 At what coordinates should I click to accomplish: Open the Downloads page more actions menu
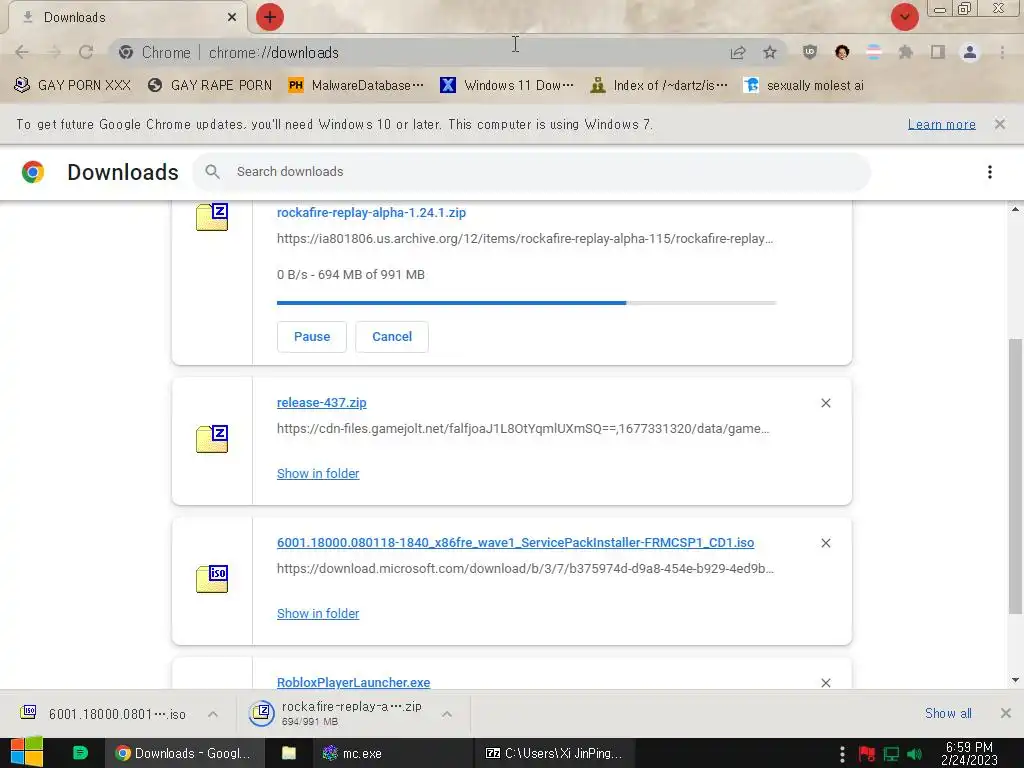990,172
